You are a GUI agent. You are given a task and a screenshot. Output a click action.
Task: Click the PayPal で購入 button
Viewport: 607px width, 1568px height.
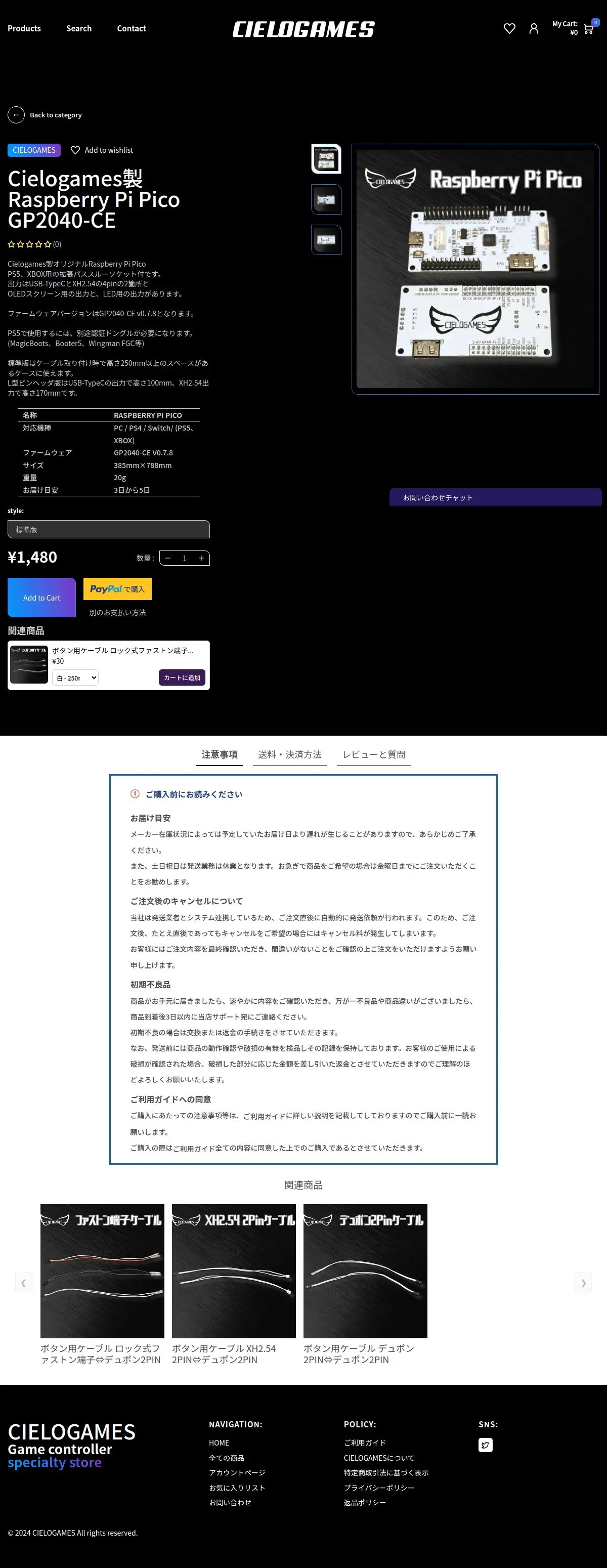click(x=117, y=589)
